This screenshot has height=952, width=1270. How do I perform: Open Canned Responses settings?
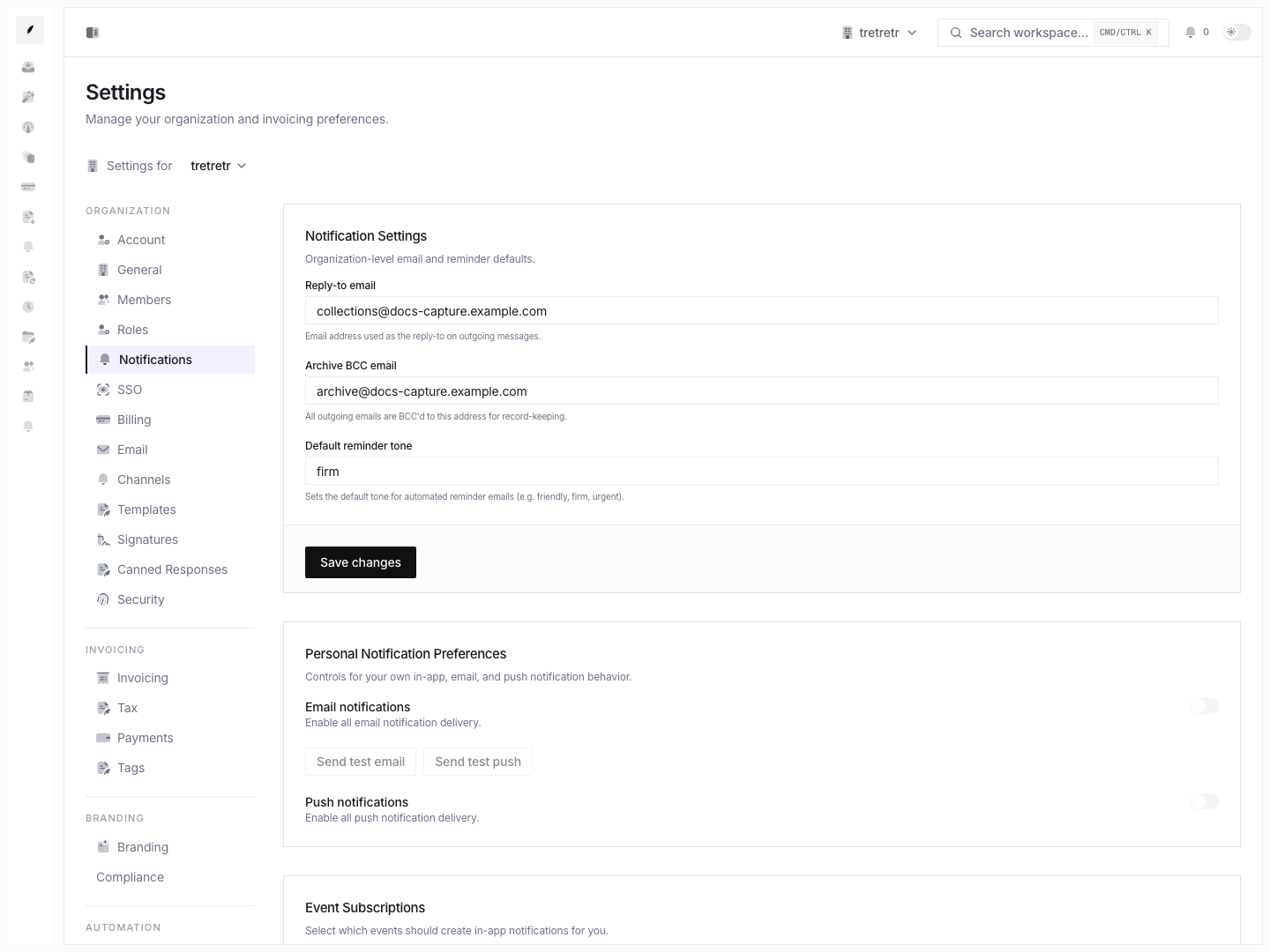click(170, 569)
